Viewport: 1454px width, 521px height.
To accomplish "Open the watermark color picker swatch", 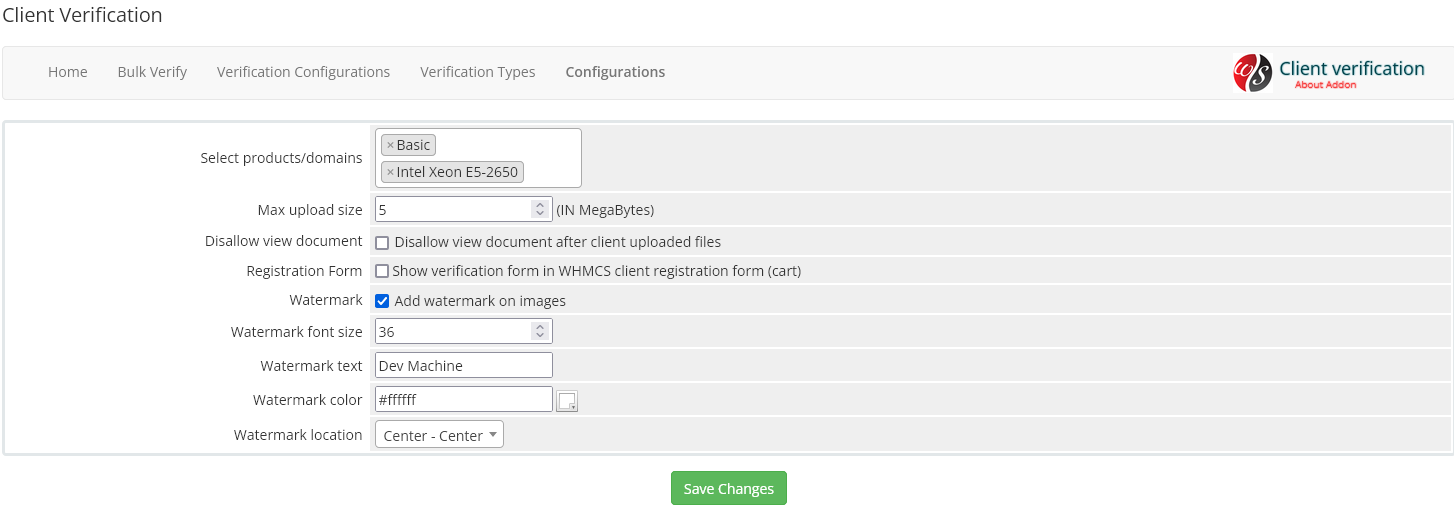I will coord(567,401).
